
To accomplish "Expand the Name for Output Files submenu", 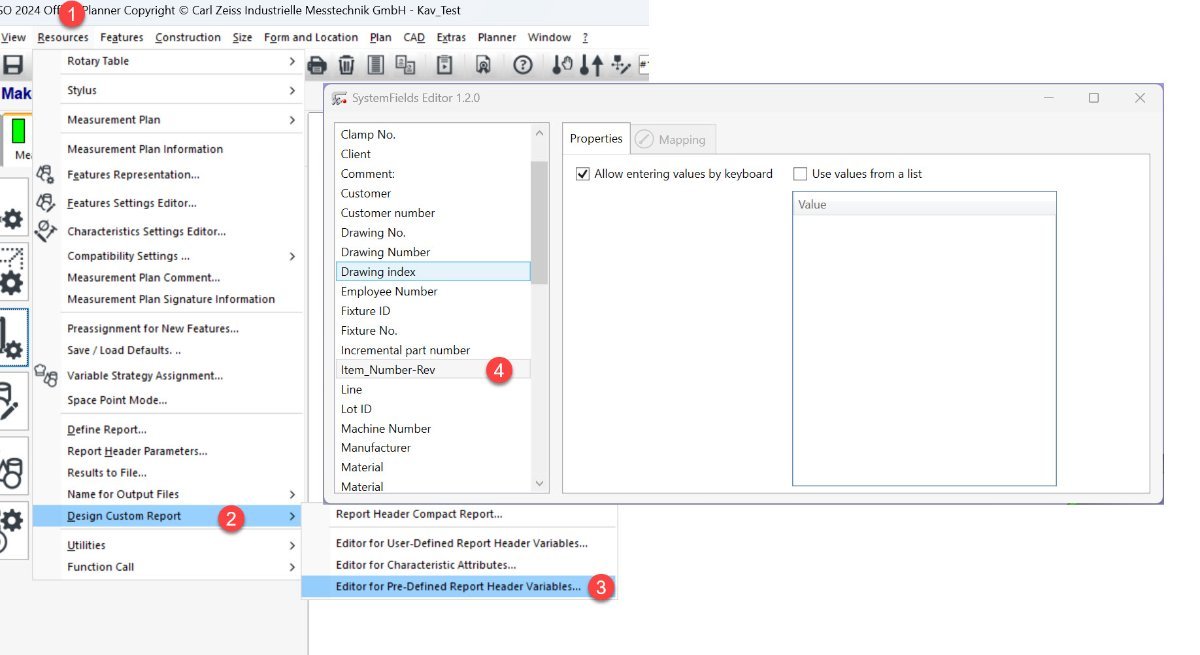I will coord(292,494).
